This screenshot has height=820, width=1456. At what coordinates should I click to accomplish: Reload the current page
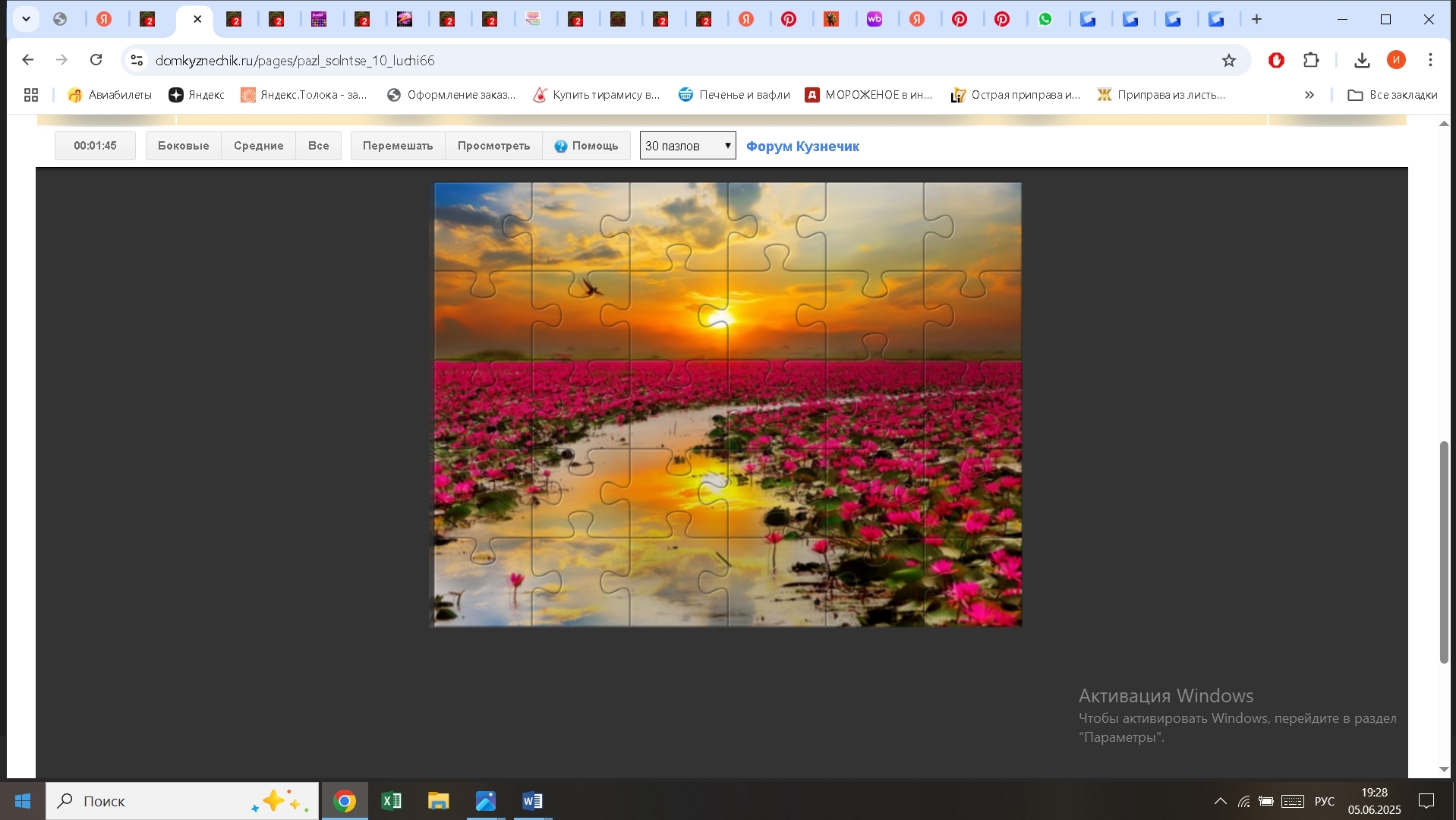coord(96,60)
